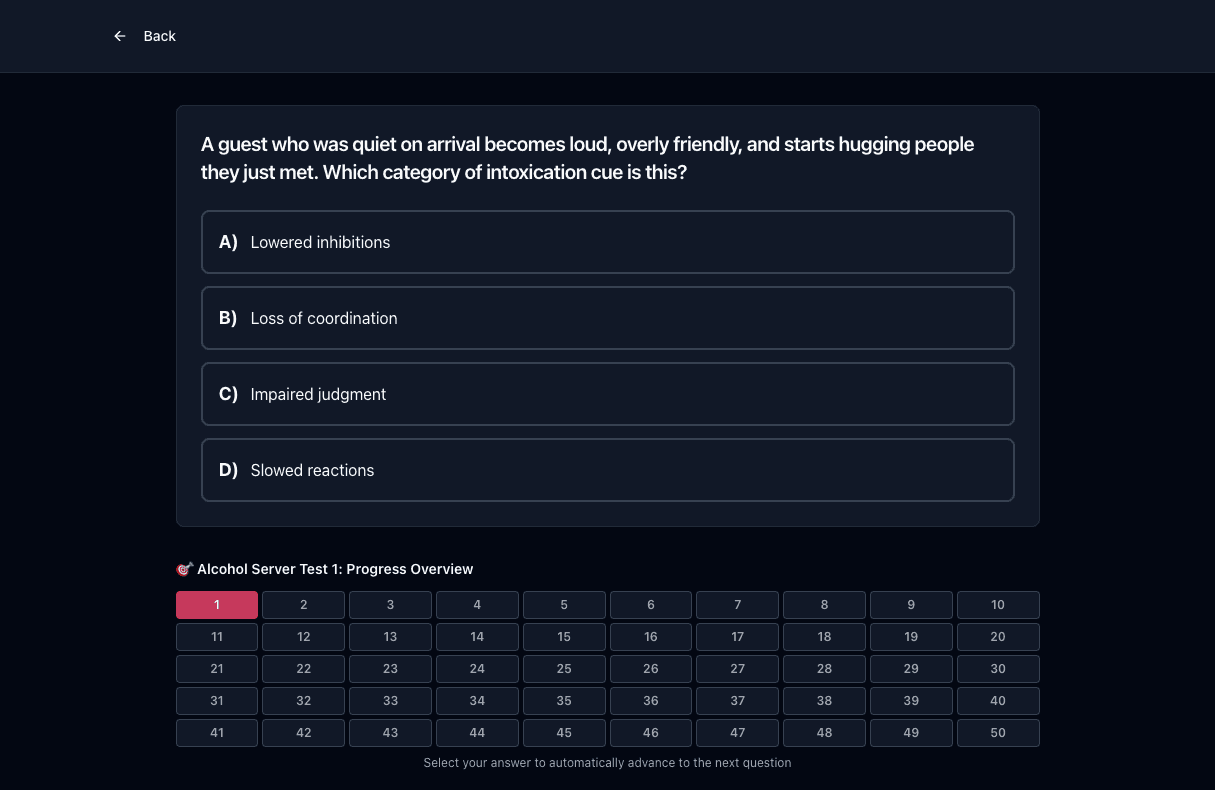Select answer D) Slowed reactions
Screen dimensions: 1215x790
[608, 470]
